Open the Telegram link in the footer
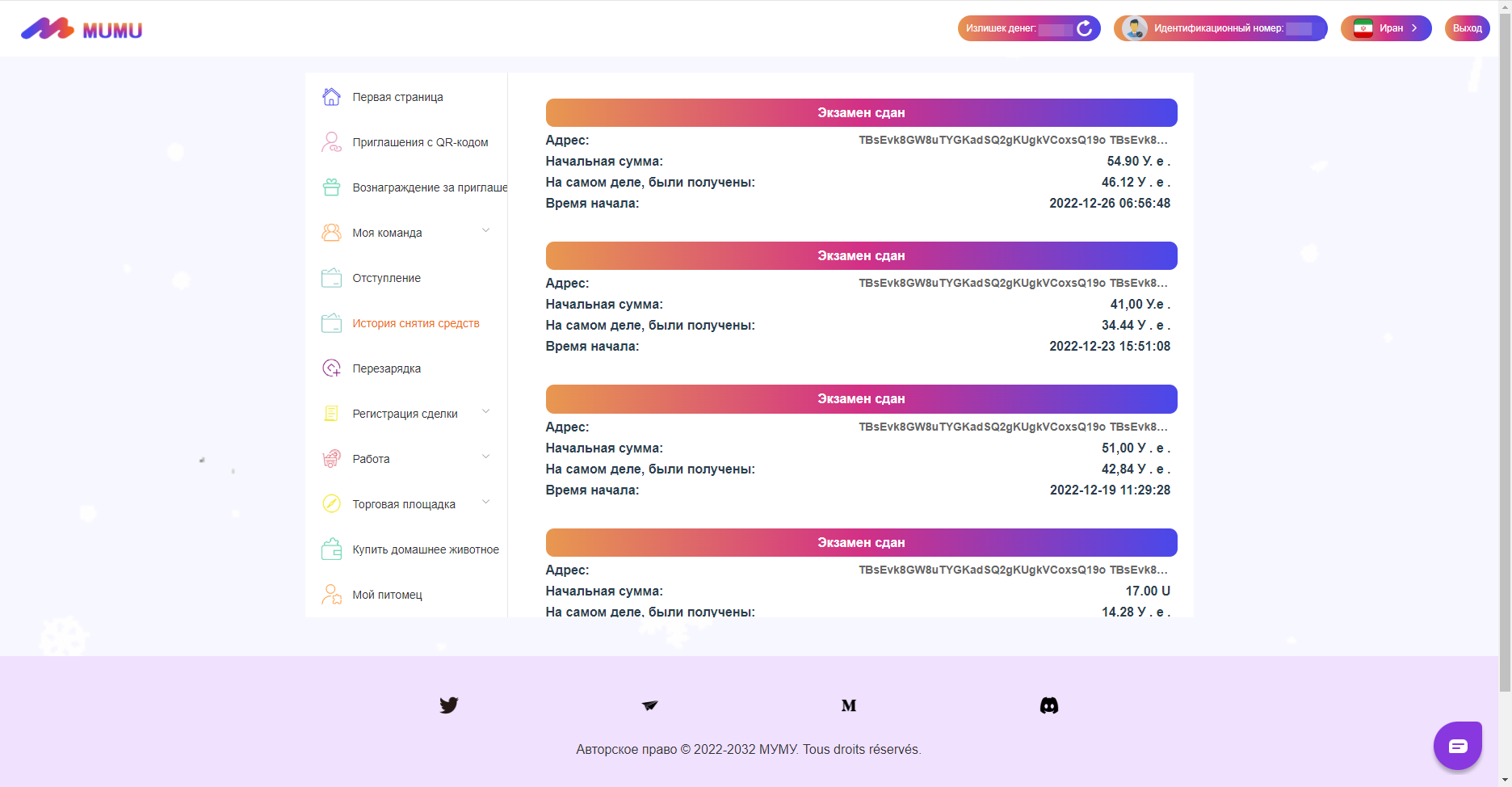 [649, 705]
